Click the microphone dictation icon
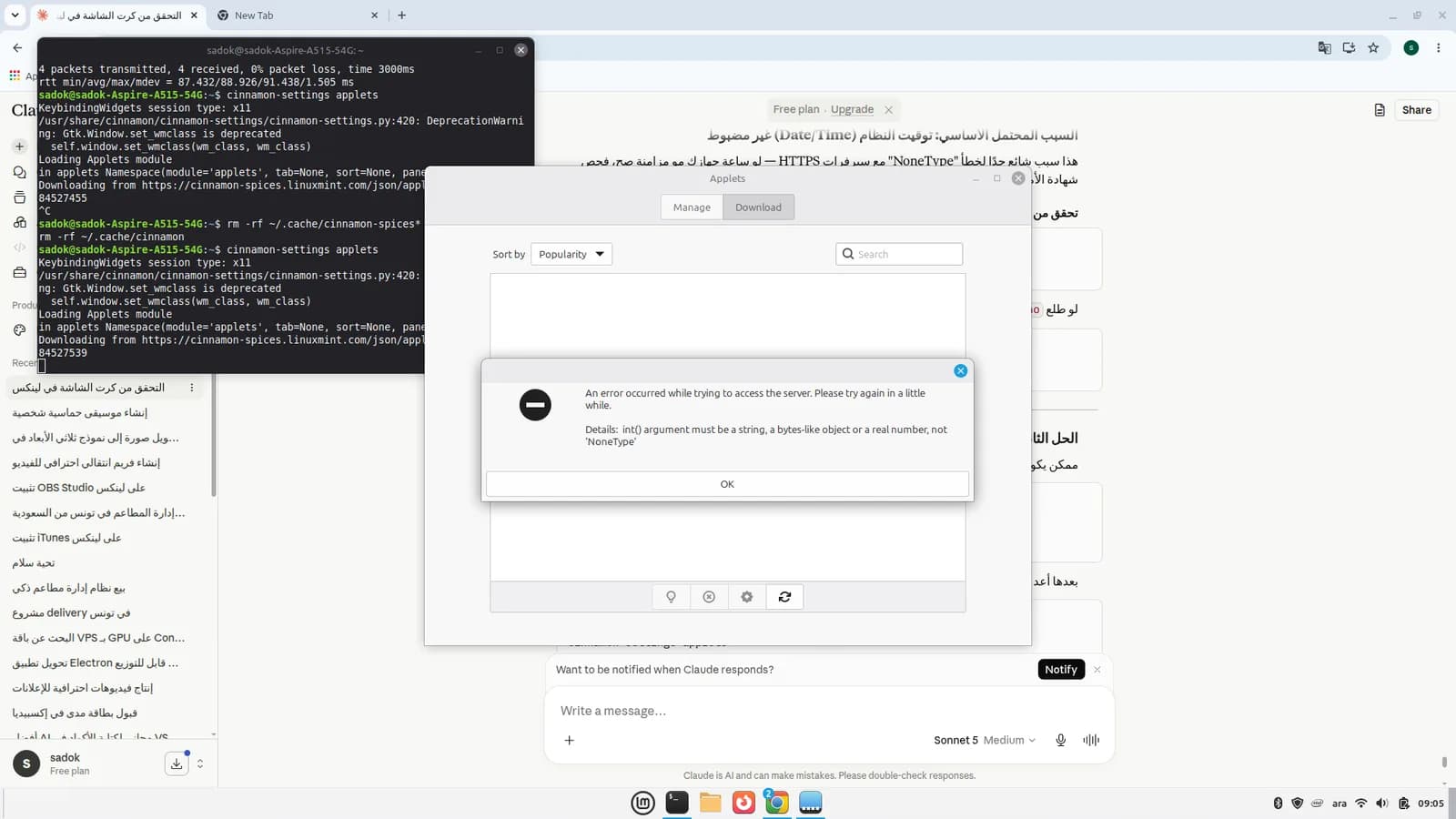Viewport: 1456px width, 819px height. [1060, 740]
